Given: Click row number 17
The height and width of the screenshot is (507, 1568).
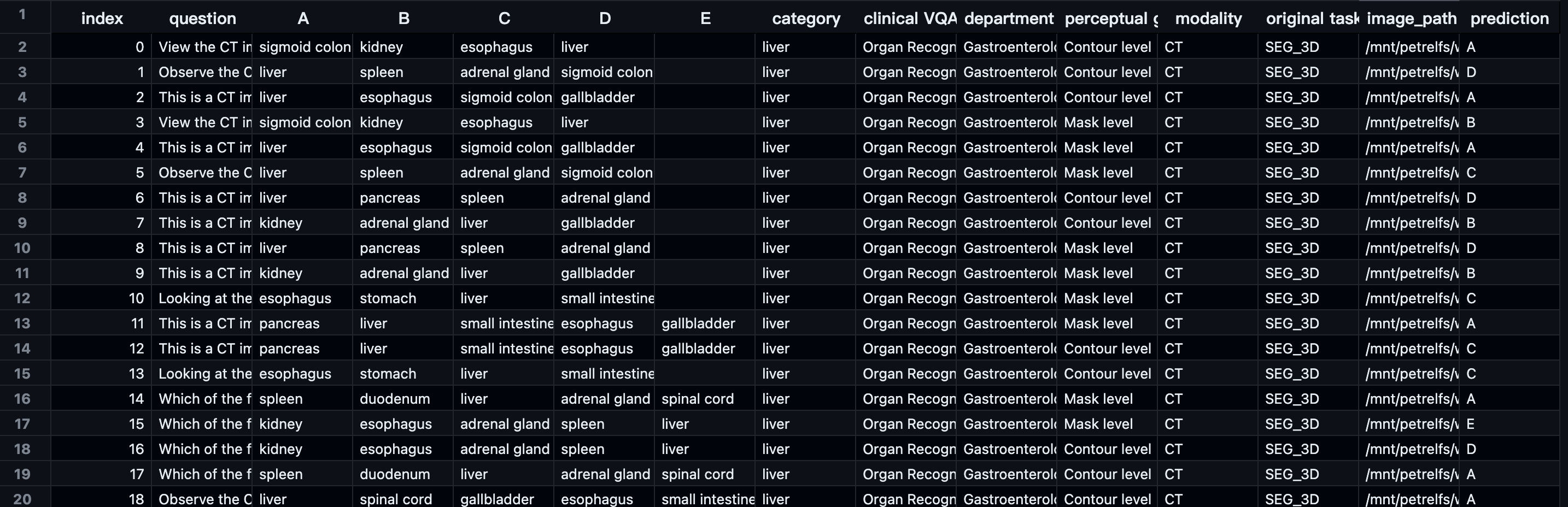Looking at the screenshot, I should coord(22,424).
